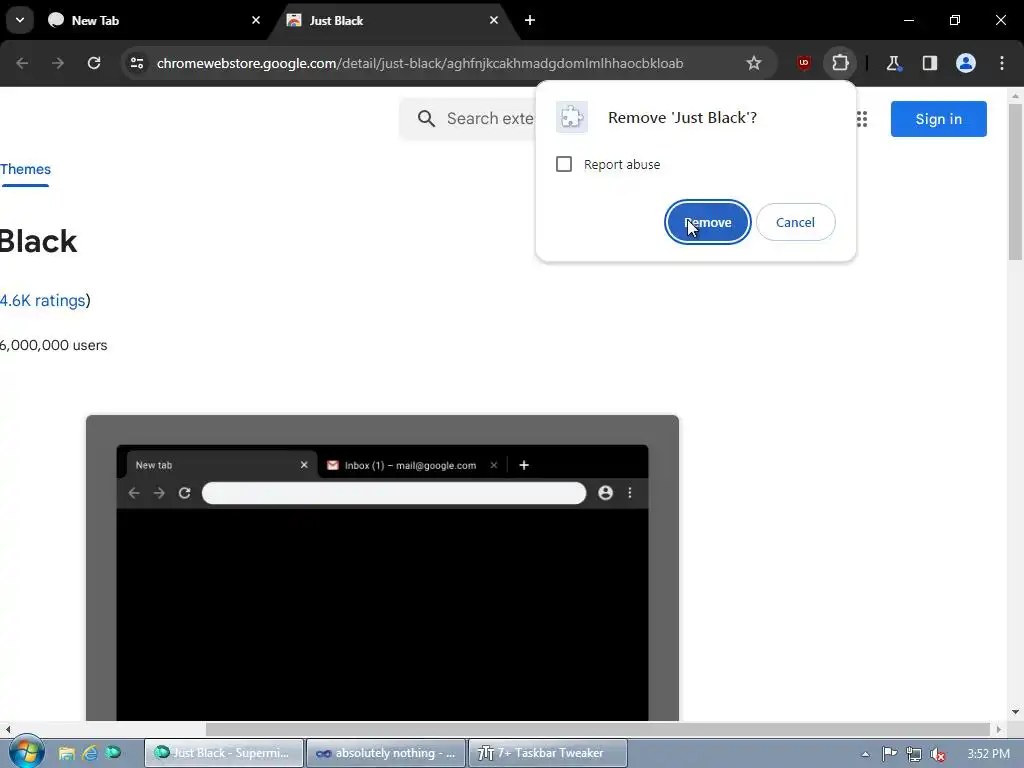
Task: Click the chromewebstore URL address bar
Action: coord(420,63)
